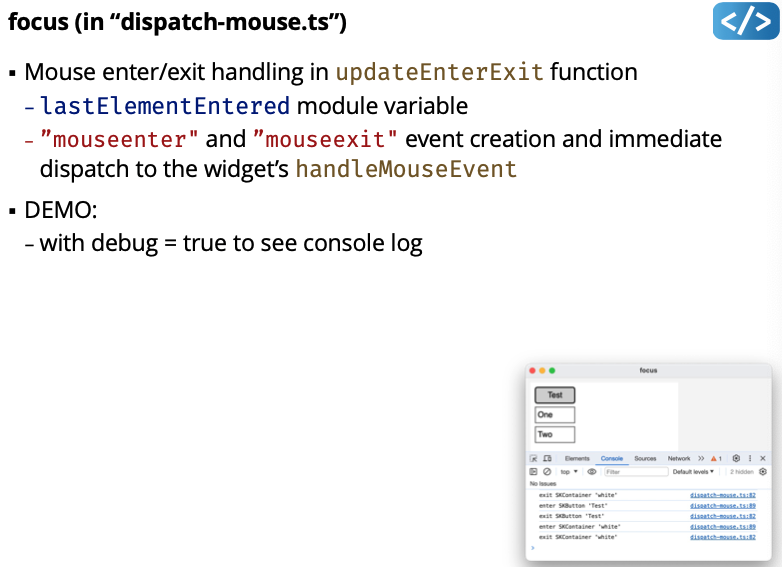
Task: Open the Default levels dropdown
Action: click(693, 471)
